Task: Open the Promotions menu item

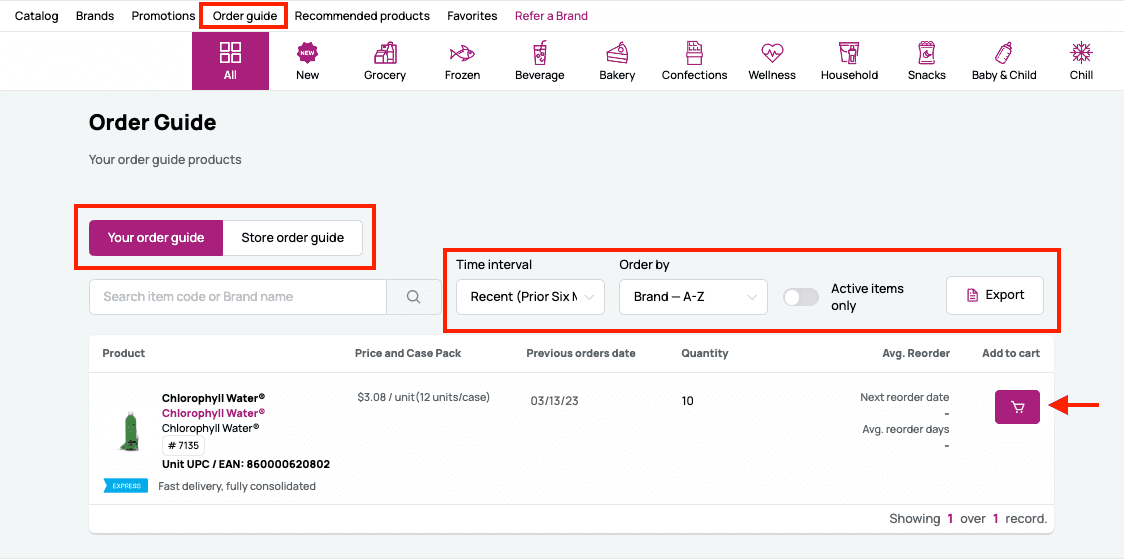Action: point(163,16)
